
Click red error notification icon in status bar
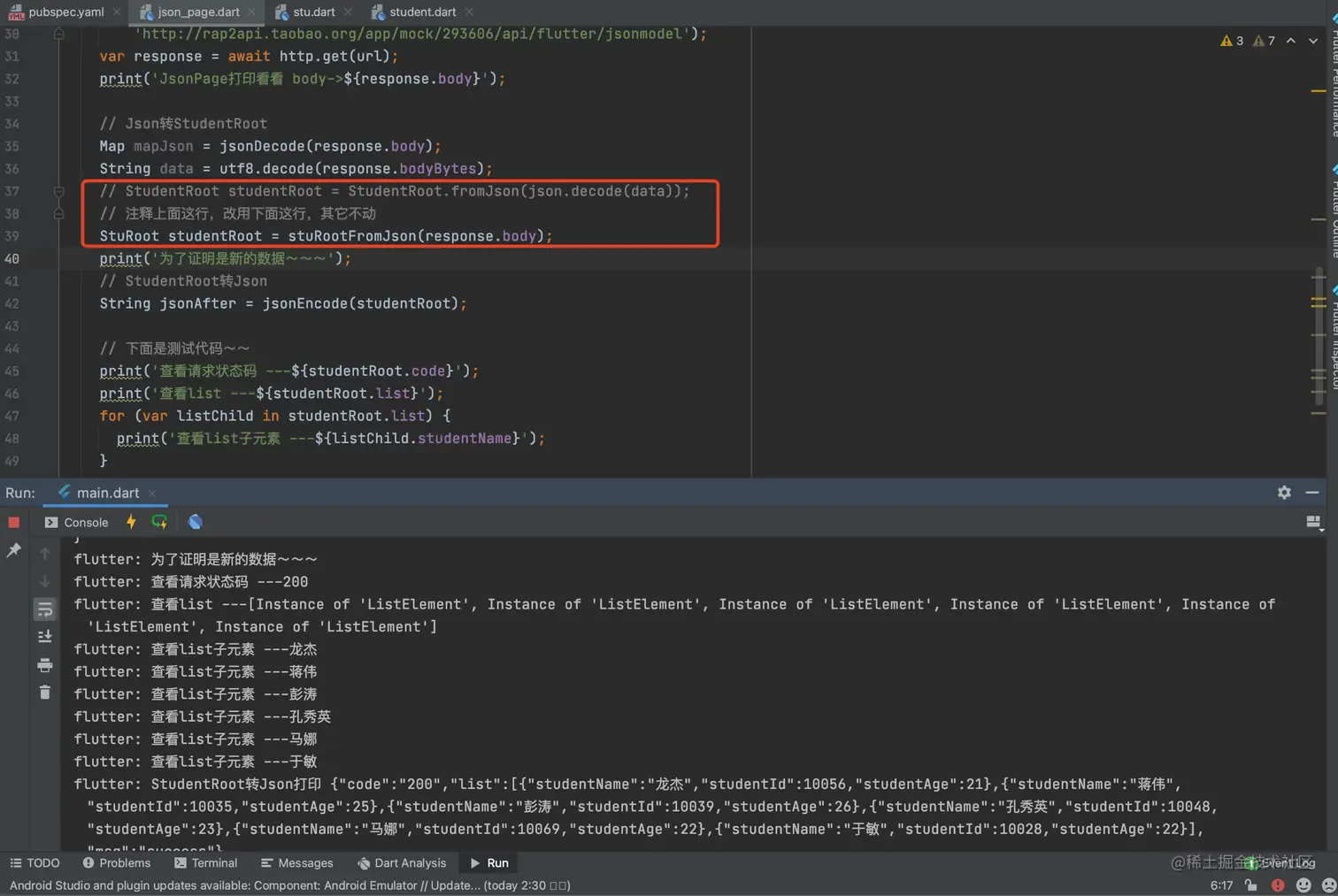pyautogui.click(x=1277, y=885)
